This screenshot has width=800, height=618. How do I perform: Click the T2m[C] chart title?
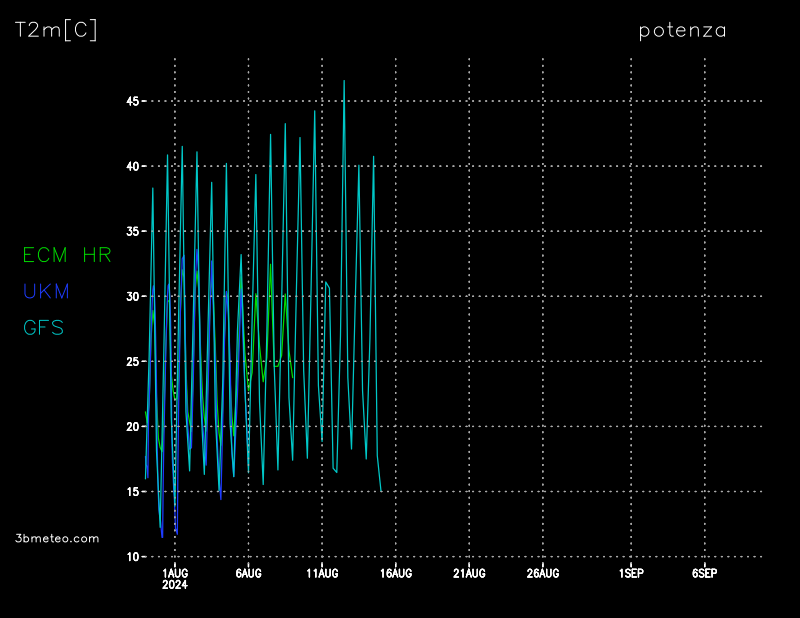tap(56, 31)
